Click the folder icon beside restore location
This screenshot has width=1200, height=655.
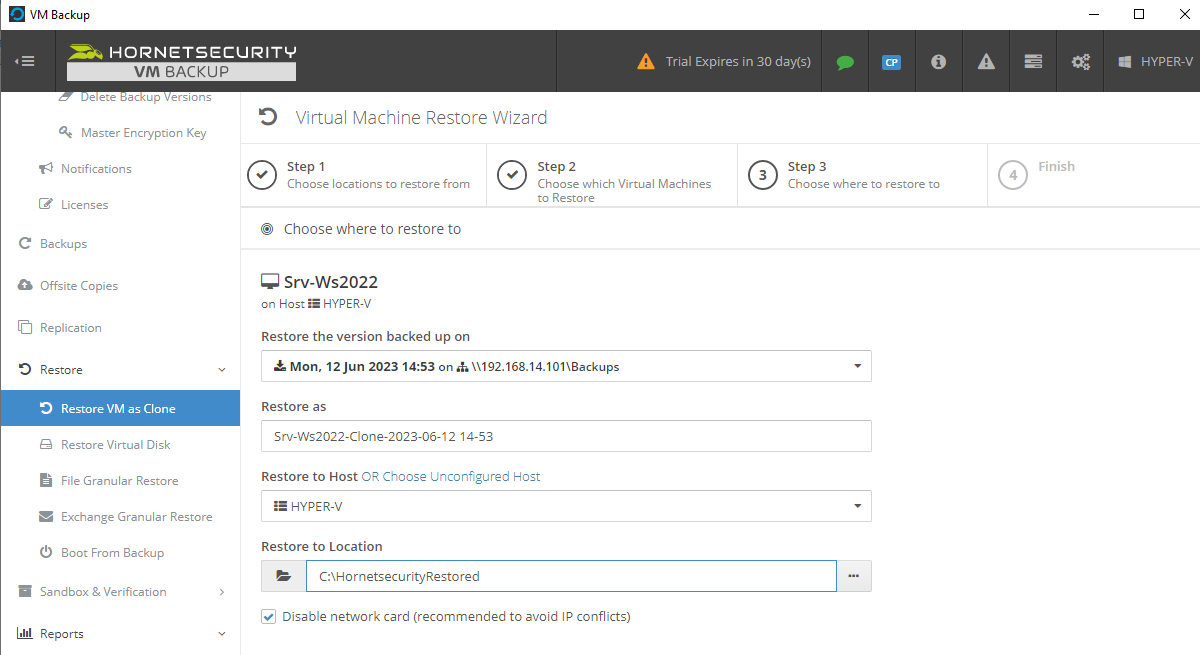point(283,576)
